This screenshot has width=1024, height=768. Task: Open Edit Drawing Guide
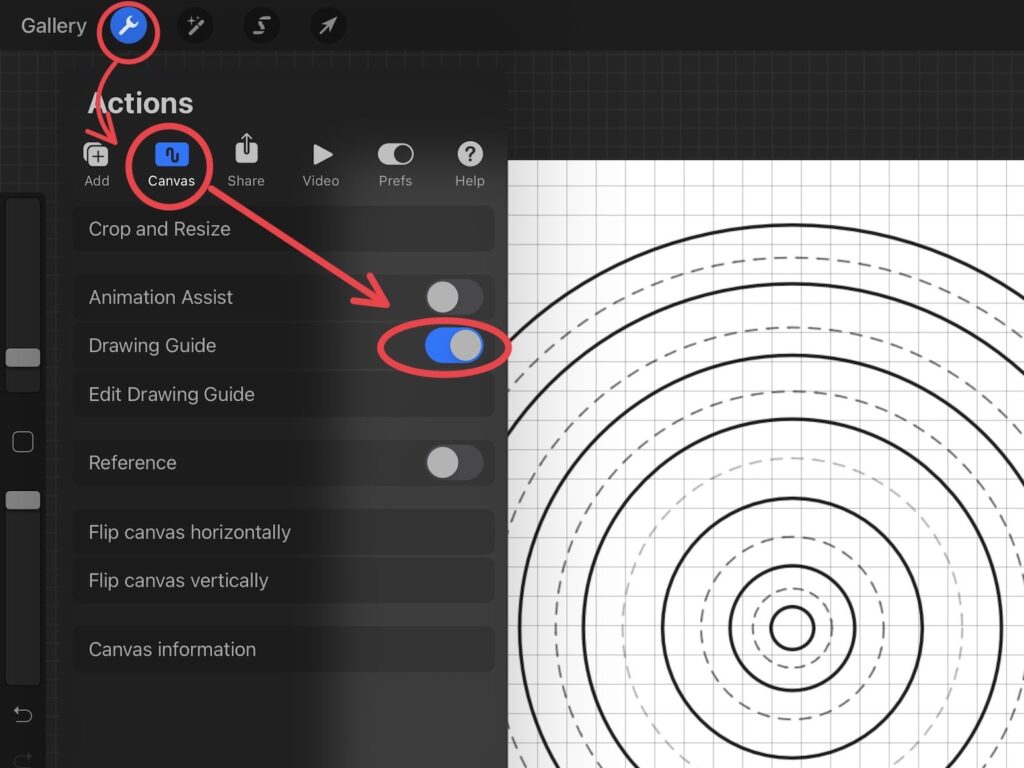pyautogui.click(x=283, y=394)
